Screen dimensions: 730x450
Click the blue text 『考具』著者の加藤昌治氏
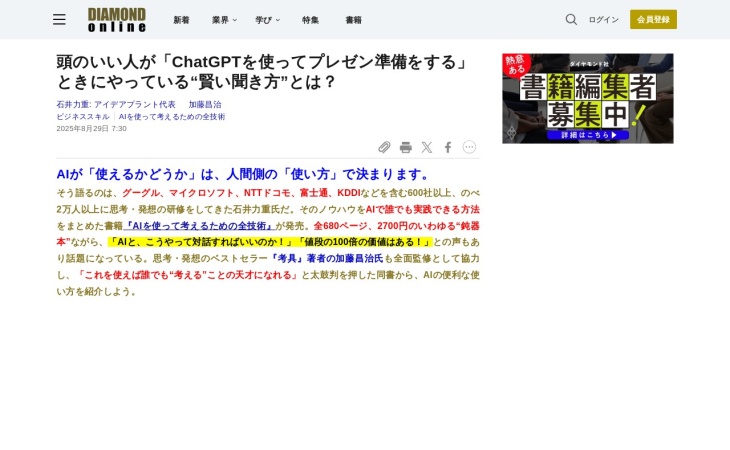tap(326, 258)
